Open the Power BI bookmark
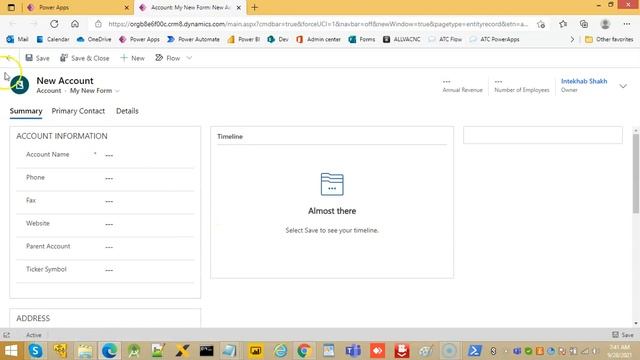Viewport: 640px width, 360px height. coord(244,40)
